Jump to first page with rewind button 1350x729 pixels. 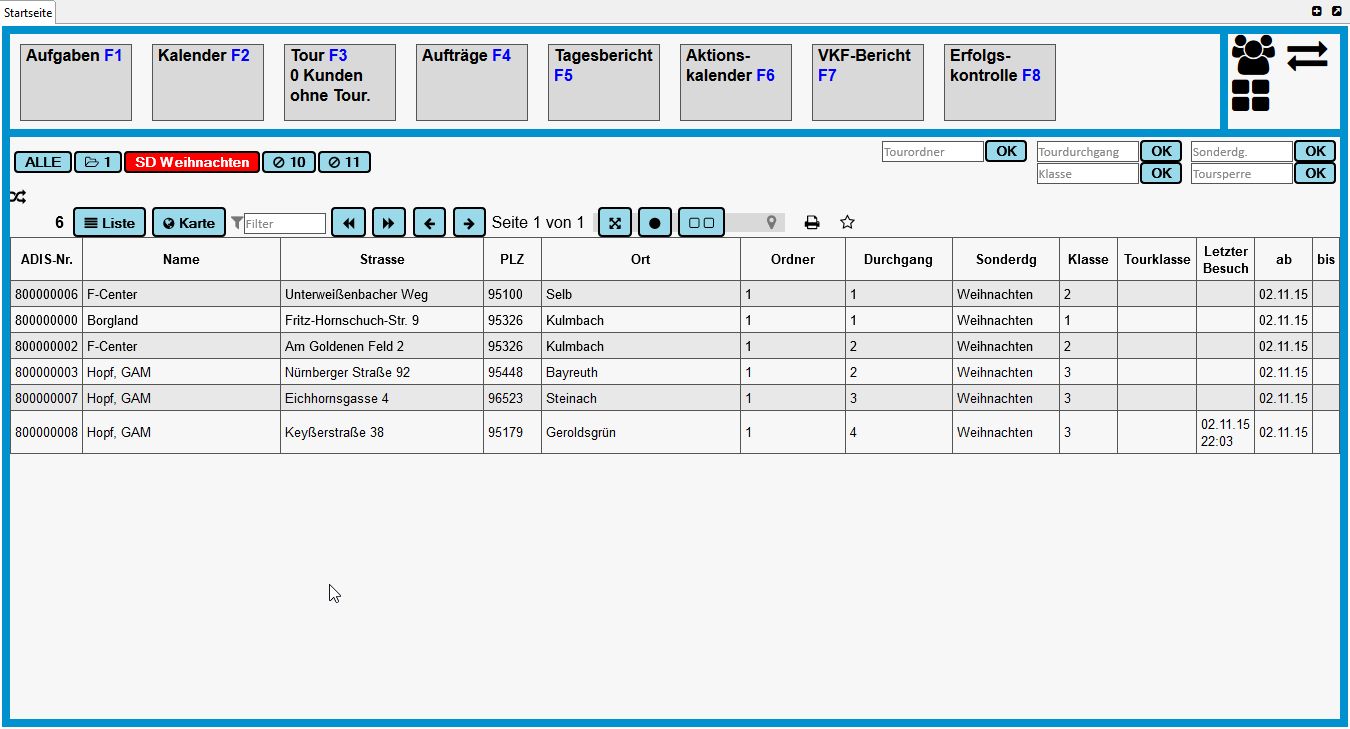348,223
